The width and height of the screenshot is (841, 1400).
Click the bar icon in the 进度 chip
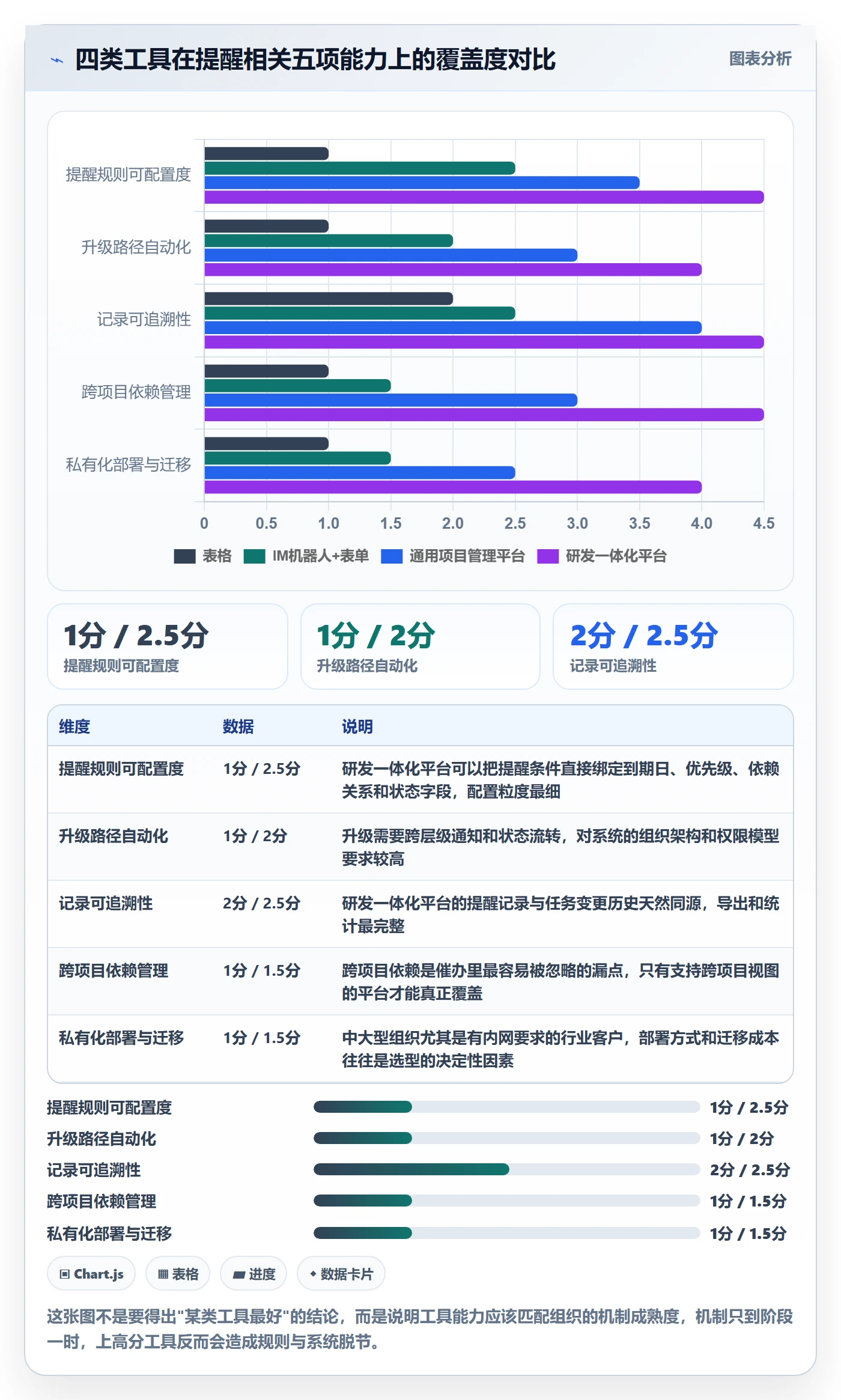[x=239, y=1274]
